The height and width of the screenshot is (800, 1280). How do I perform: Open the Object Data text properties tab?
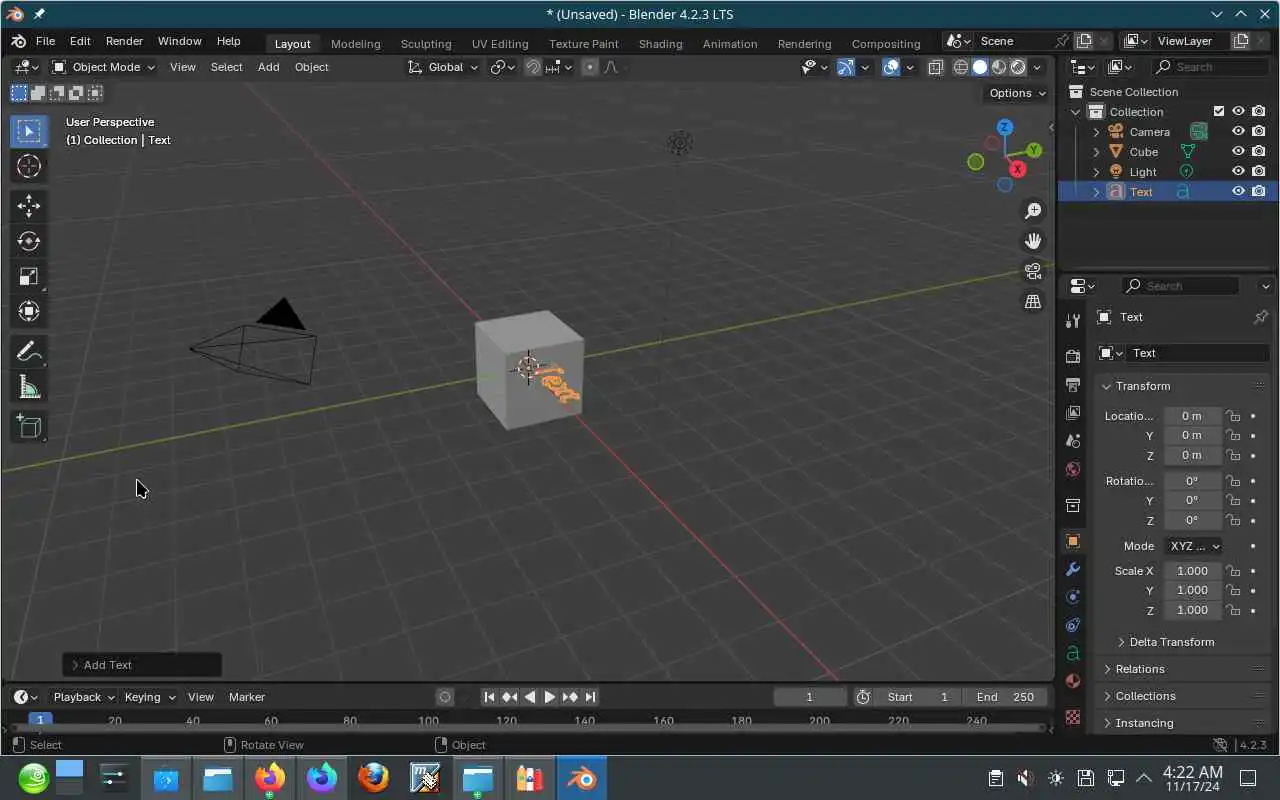[x=1073, y=653]
